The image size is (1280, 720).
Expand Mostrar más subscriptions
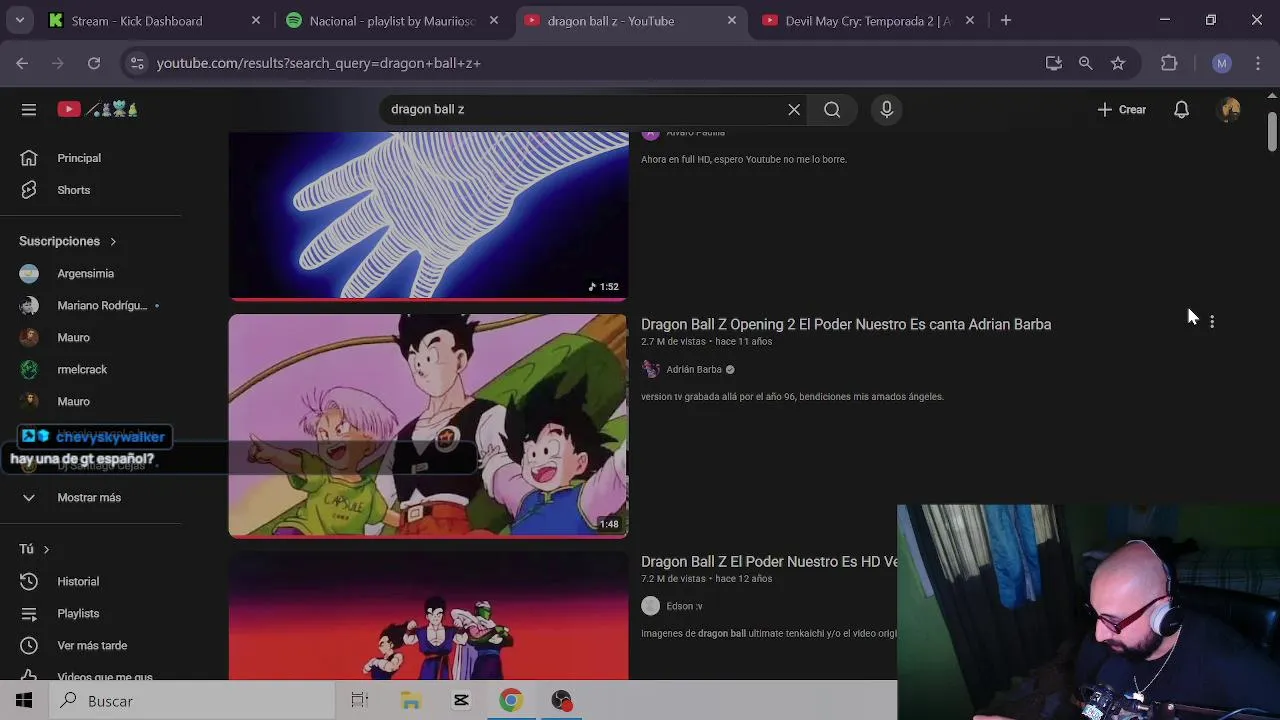coord(90,498)
